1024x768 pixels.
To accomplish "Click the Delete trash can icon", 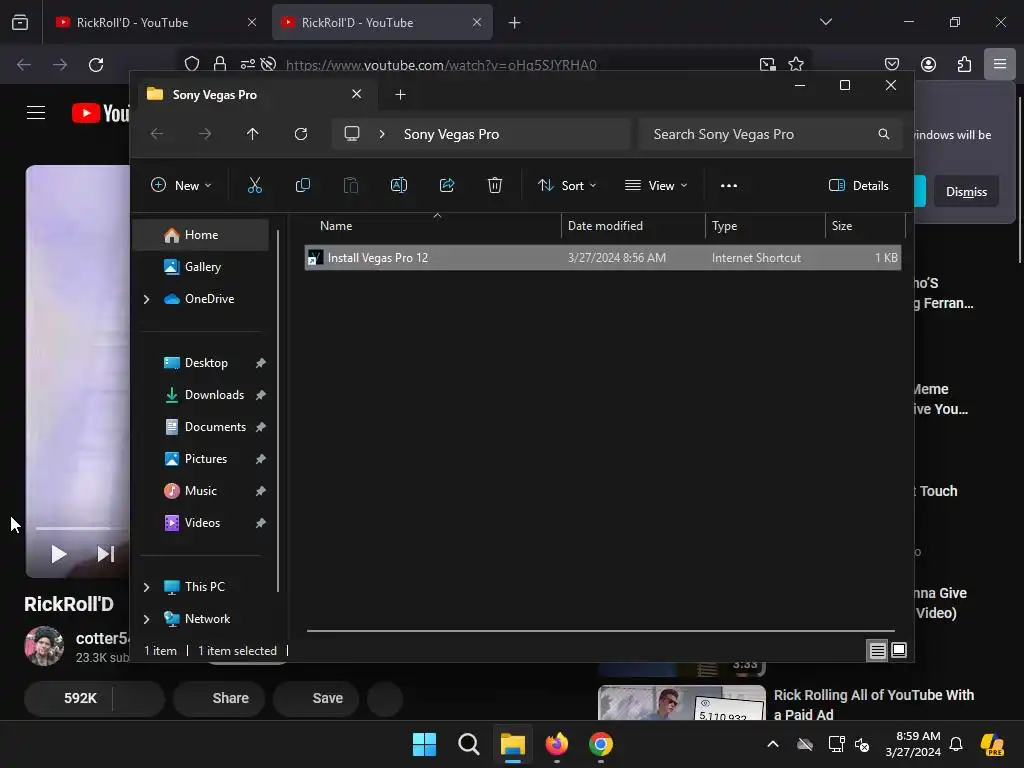I will click(494, 185).
